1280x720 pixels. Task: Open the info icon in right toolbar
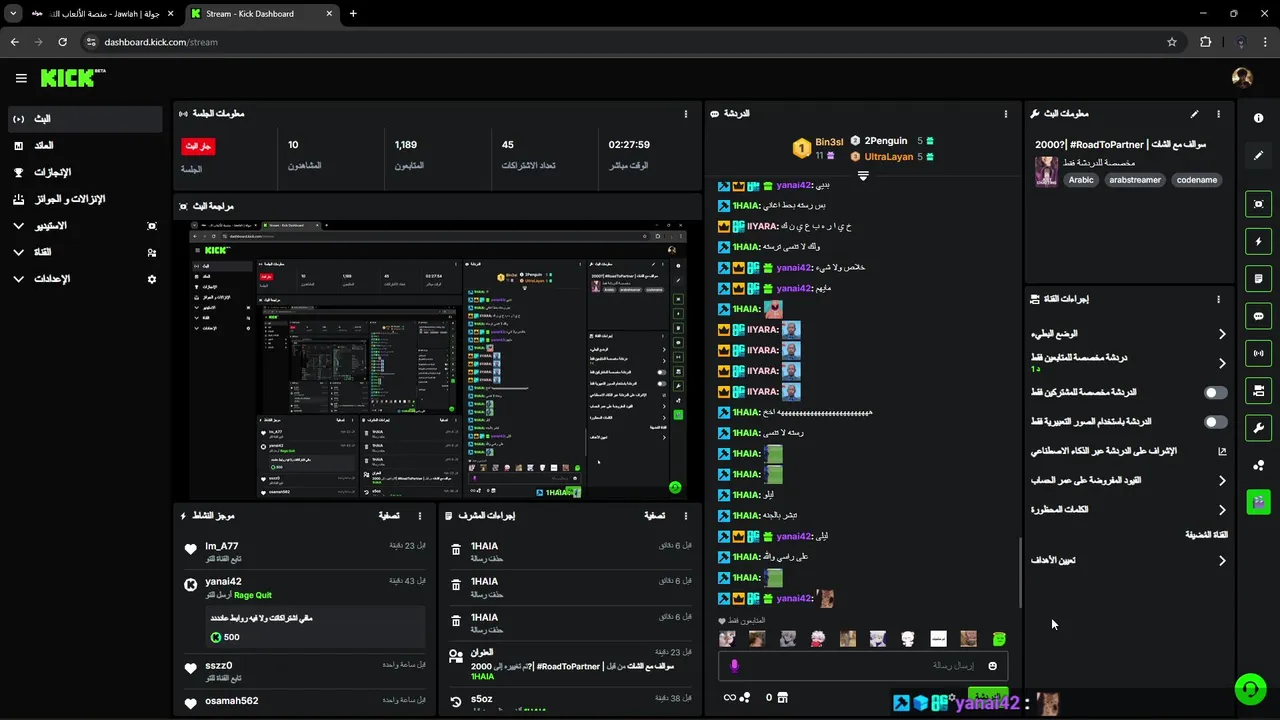click(x=1258, y=118)
